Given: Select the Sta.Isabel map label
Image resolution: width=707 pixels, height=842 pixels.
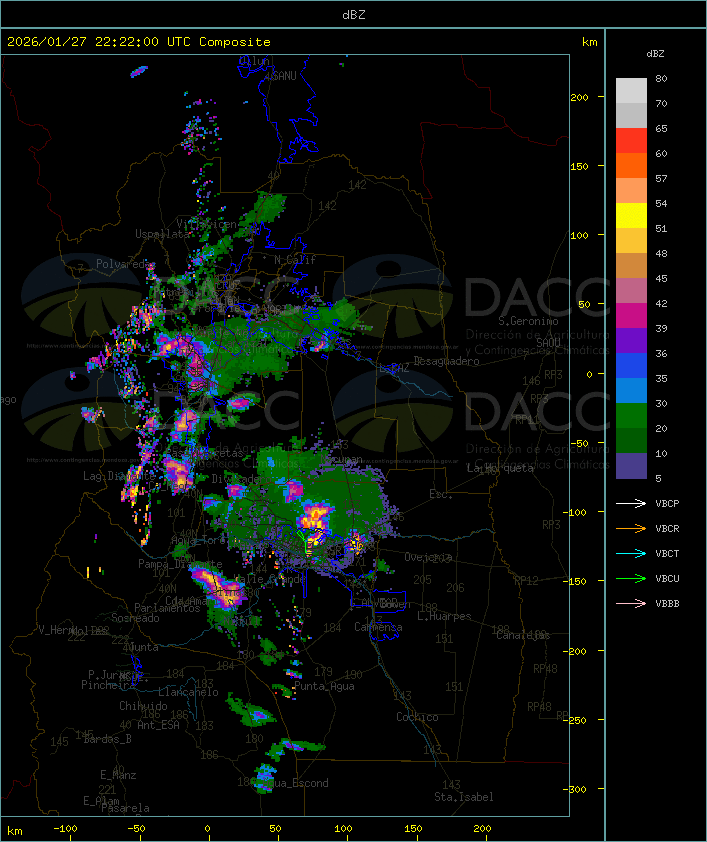Looking at the screenshot, I should pyautogui.click(x=463, y=797).
